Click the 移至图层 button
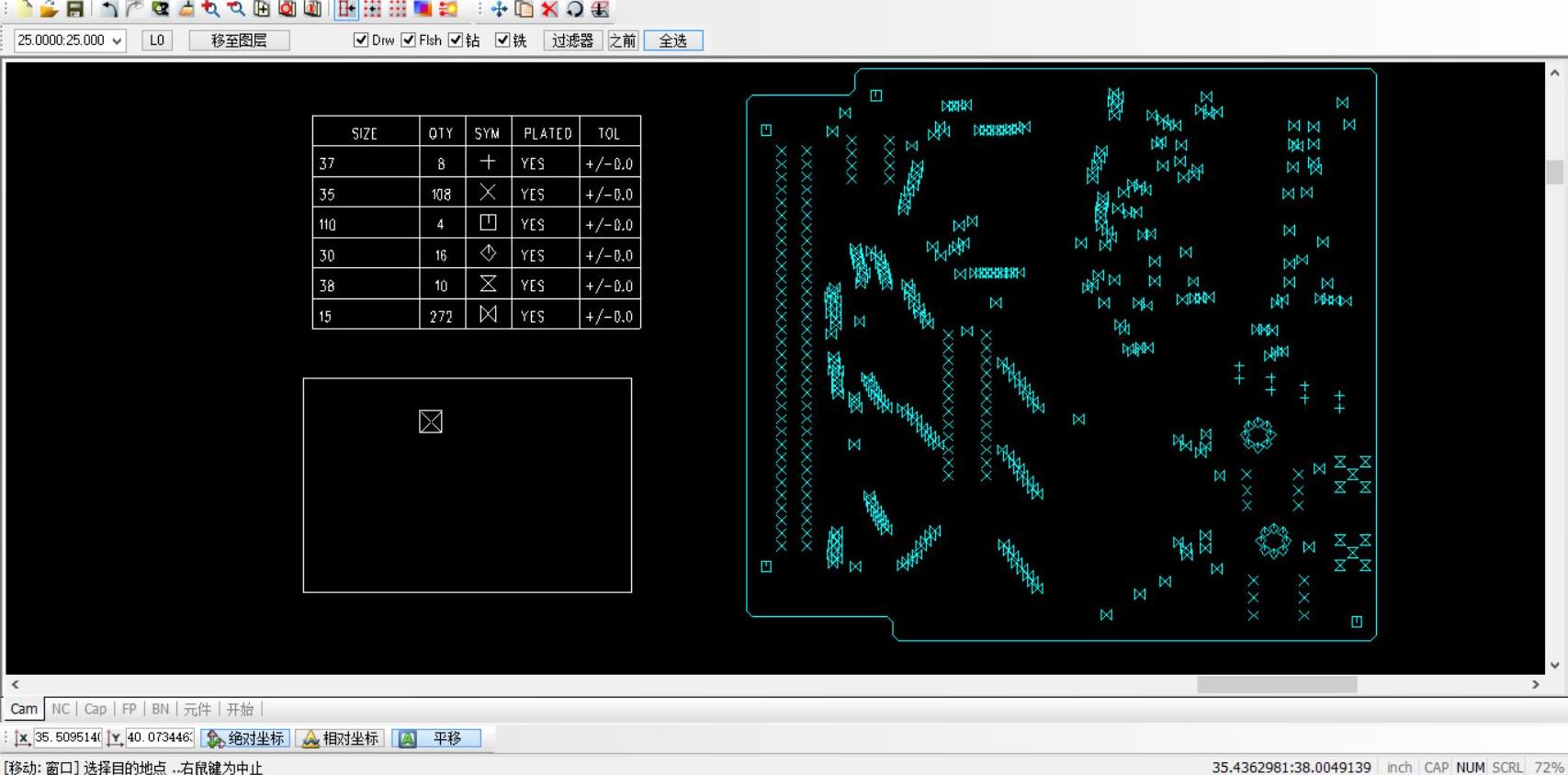Viewport: 1568px width, 775px height. [239, 40]
